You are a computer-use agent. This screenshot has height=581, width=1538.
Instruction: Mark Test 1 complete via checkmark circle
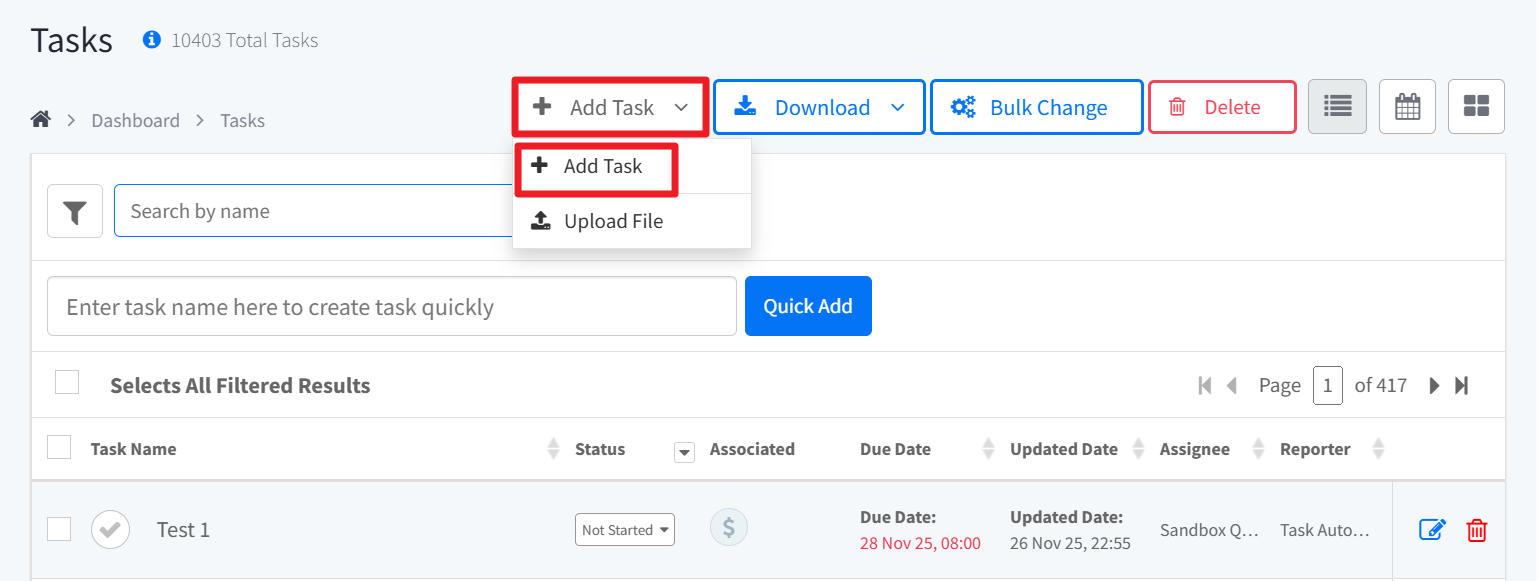pos(110,530)
